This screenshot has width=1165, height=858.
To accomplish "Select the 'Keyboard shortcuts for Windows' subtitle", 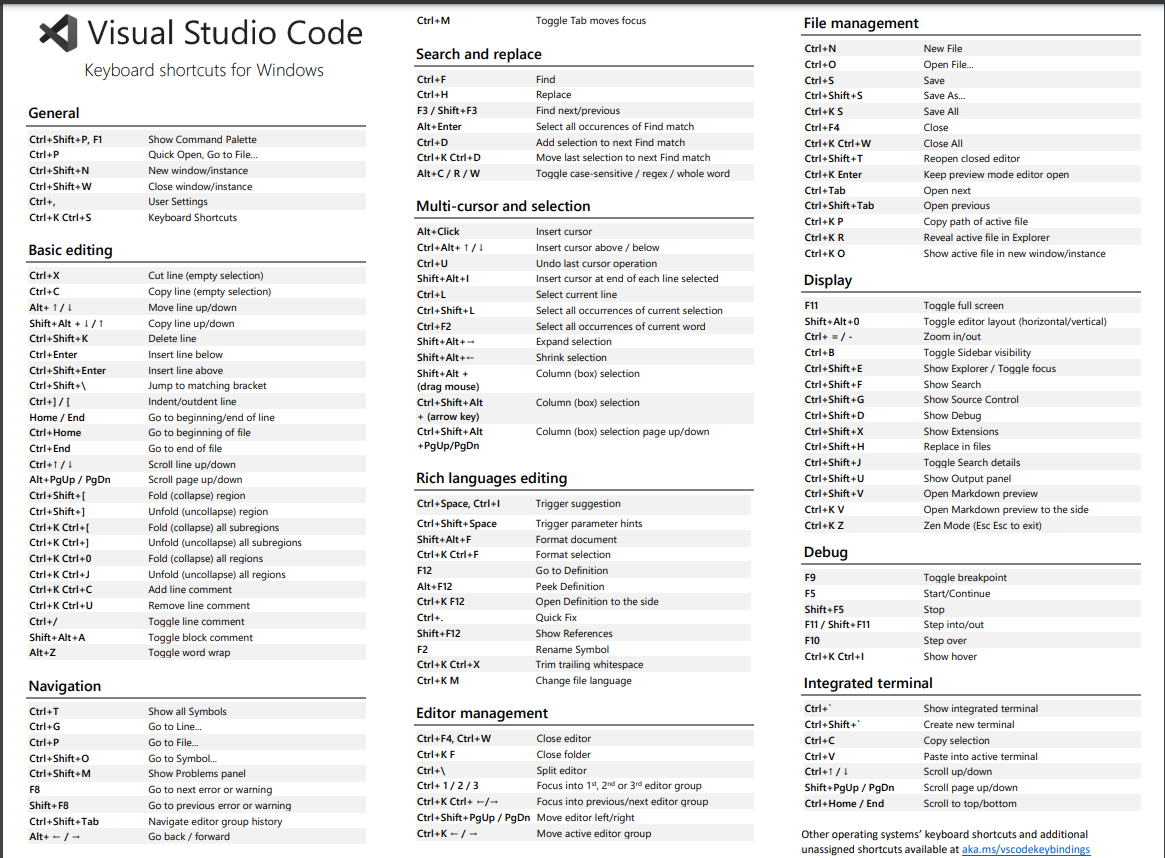I will tap(204, 71).
